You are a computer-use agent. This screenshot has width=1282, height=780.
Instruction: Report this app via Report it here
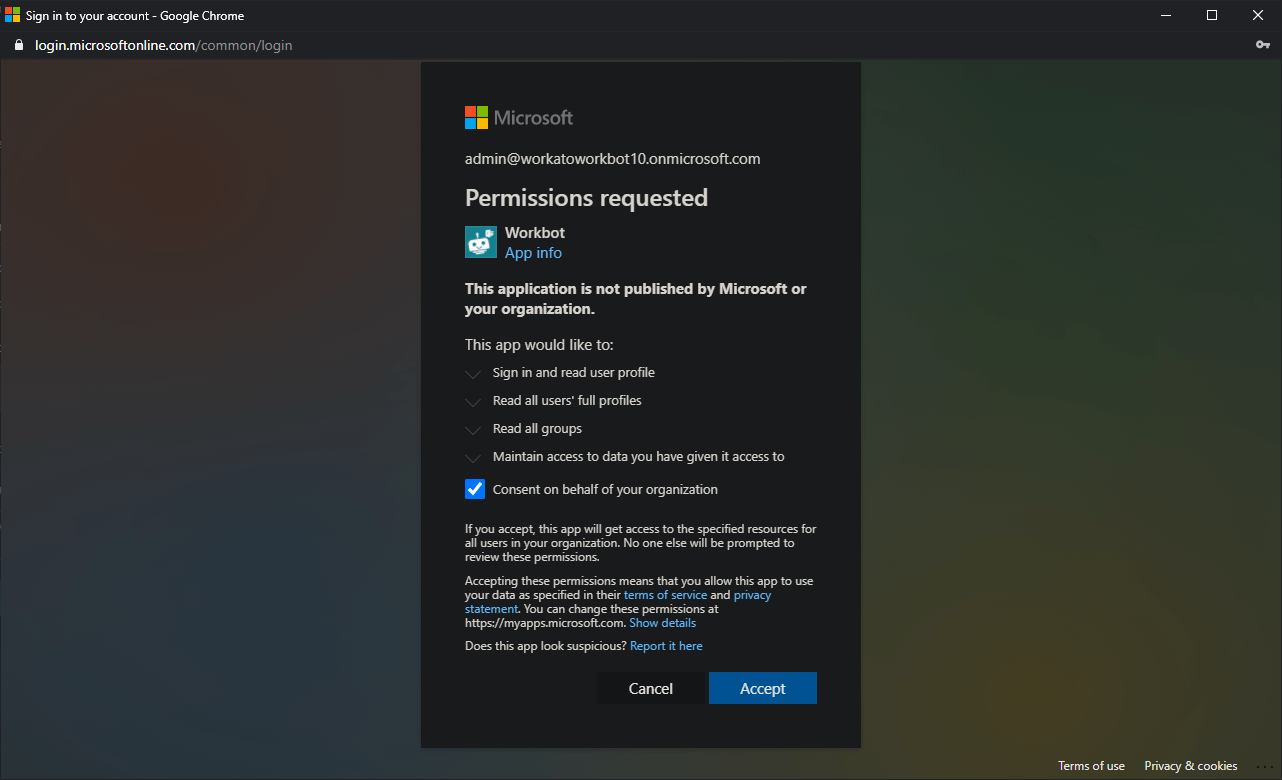pyautogui.click(x=666, y=645)
